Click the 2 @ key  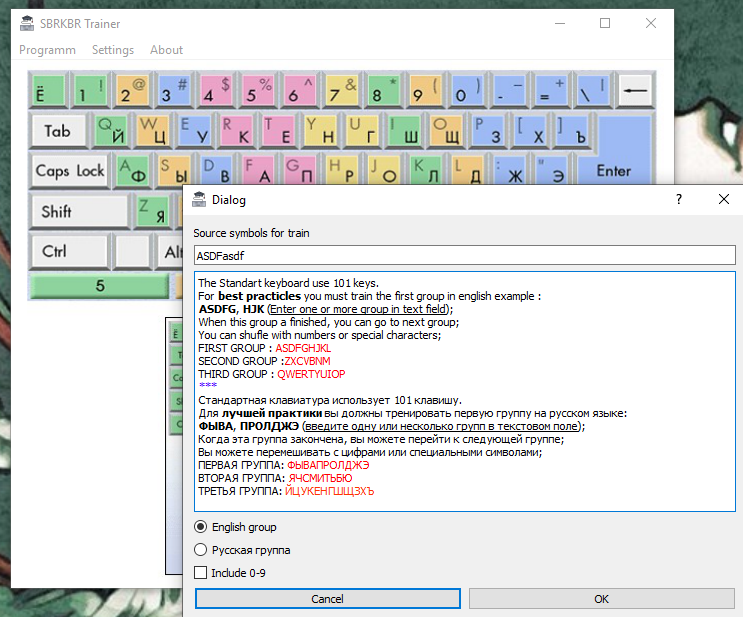[x=132, y=90]
